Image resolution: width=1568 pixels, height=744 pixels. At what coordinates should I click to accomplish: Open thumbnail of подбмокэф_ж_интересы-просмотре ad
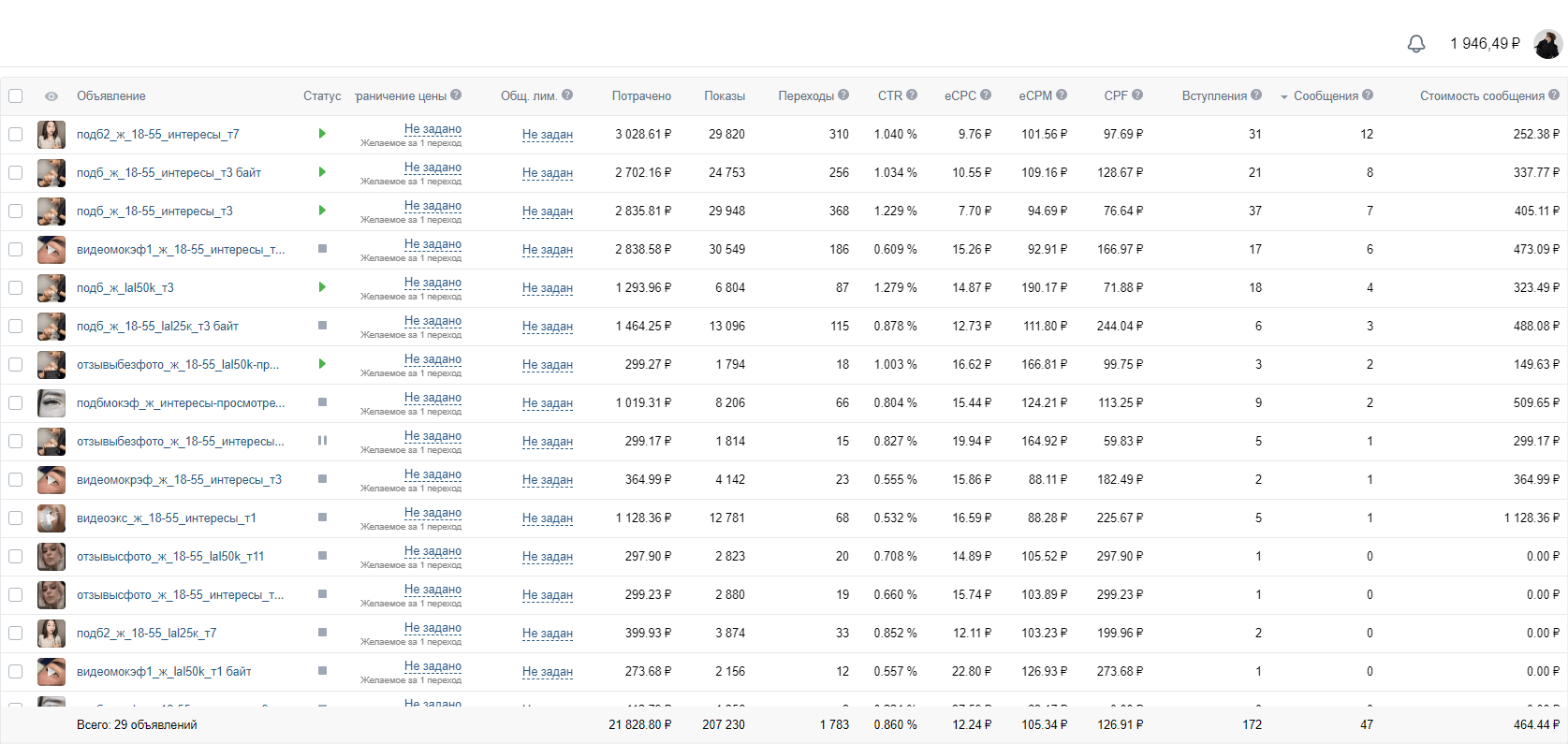coord(51,402)
